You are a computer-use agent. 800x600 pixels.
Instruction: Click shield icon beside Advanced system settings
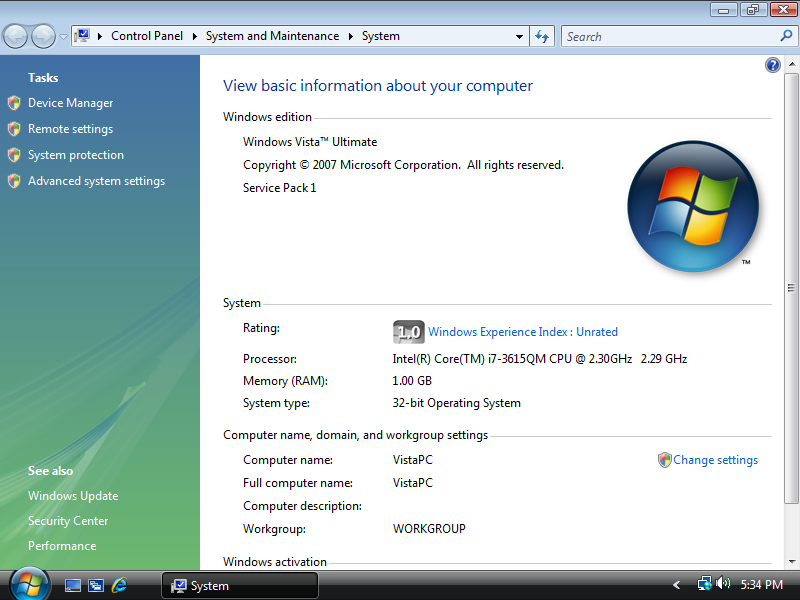click(x=14, y=181)
